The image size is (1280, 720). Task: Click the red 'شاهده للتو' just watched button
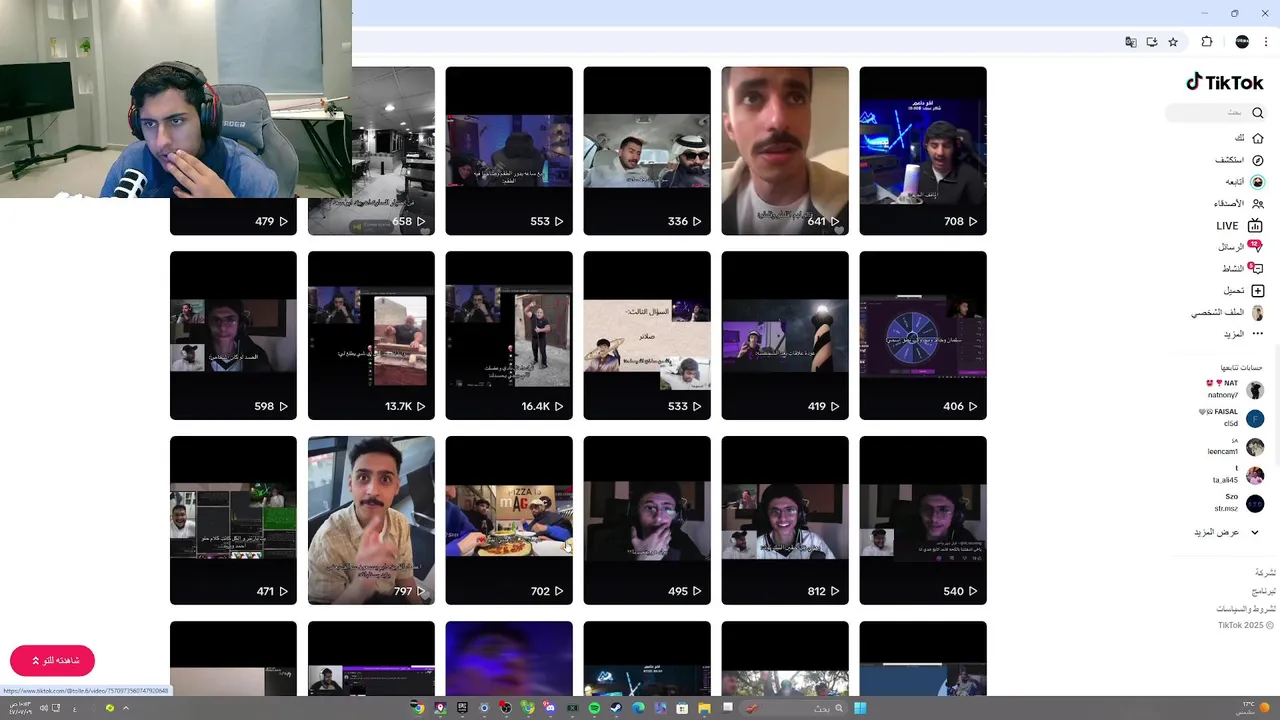tap(52, 661)
